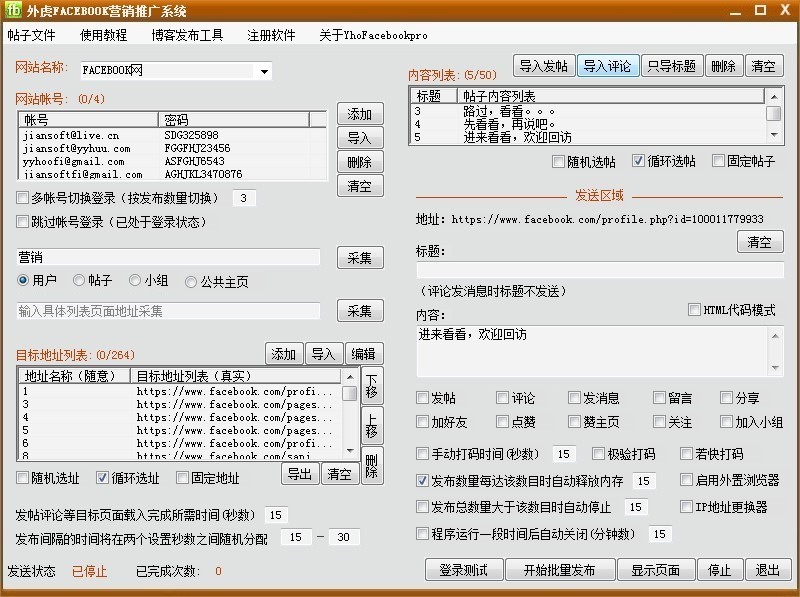Select account row yyhoofi@gmail.com

coord(172,161)
